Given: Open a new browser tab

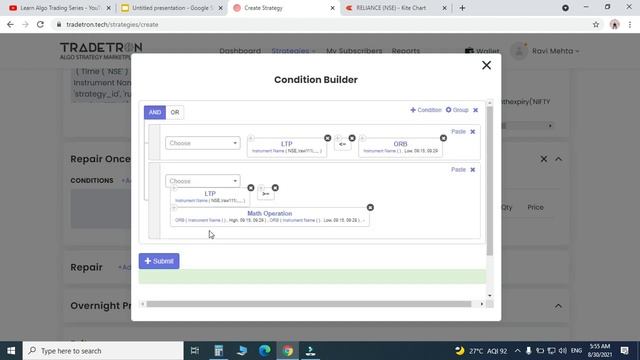Looking at the screenshot, I should (x=462, y=8).
